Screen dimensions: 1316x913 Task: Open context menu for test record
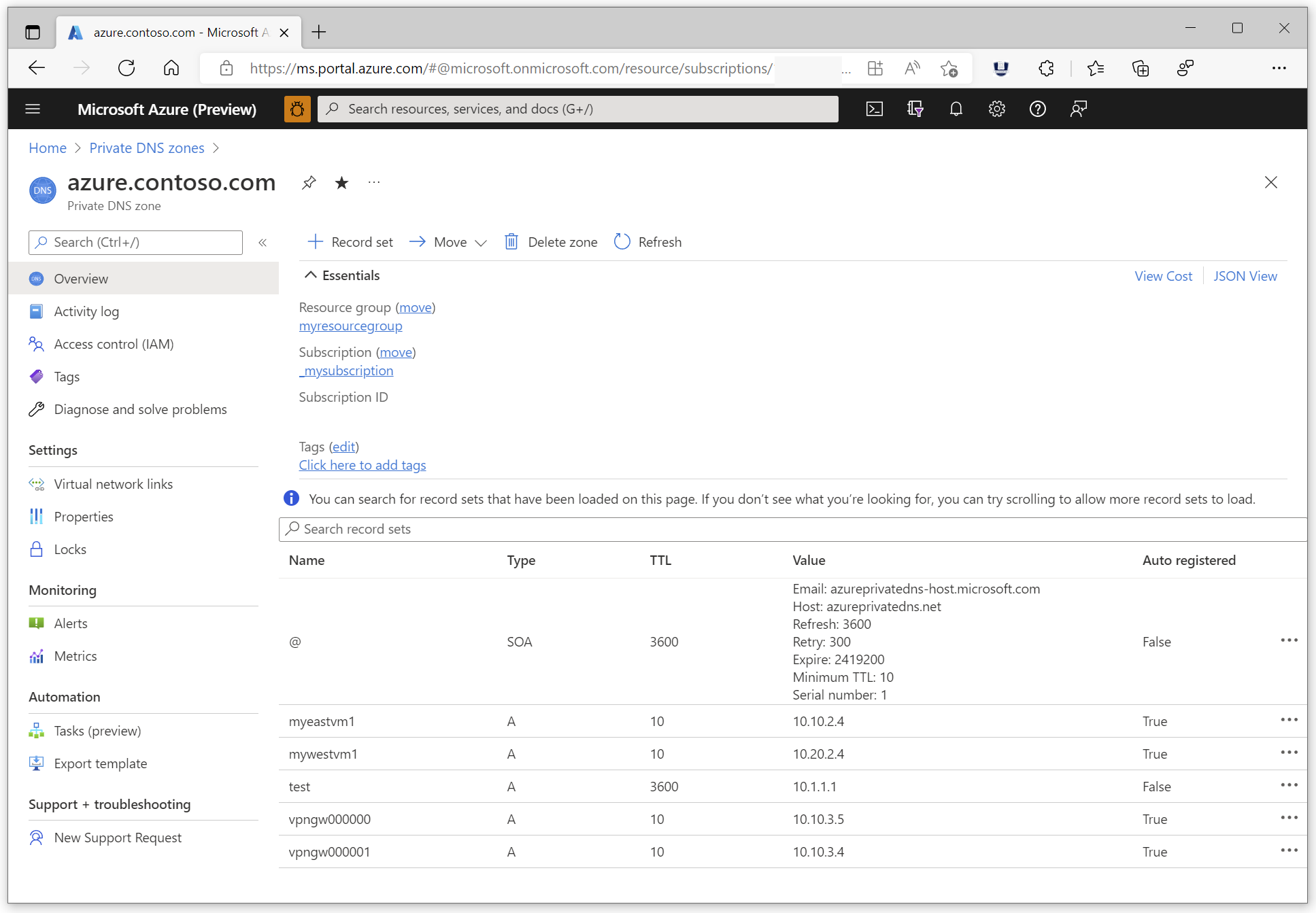[x=1289, y=785]
